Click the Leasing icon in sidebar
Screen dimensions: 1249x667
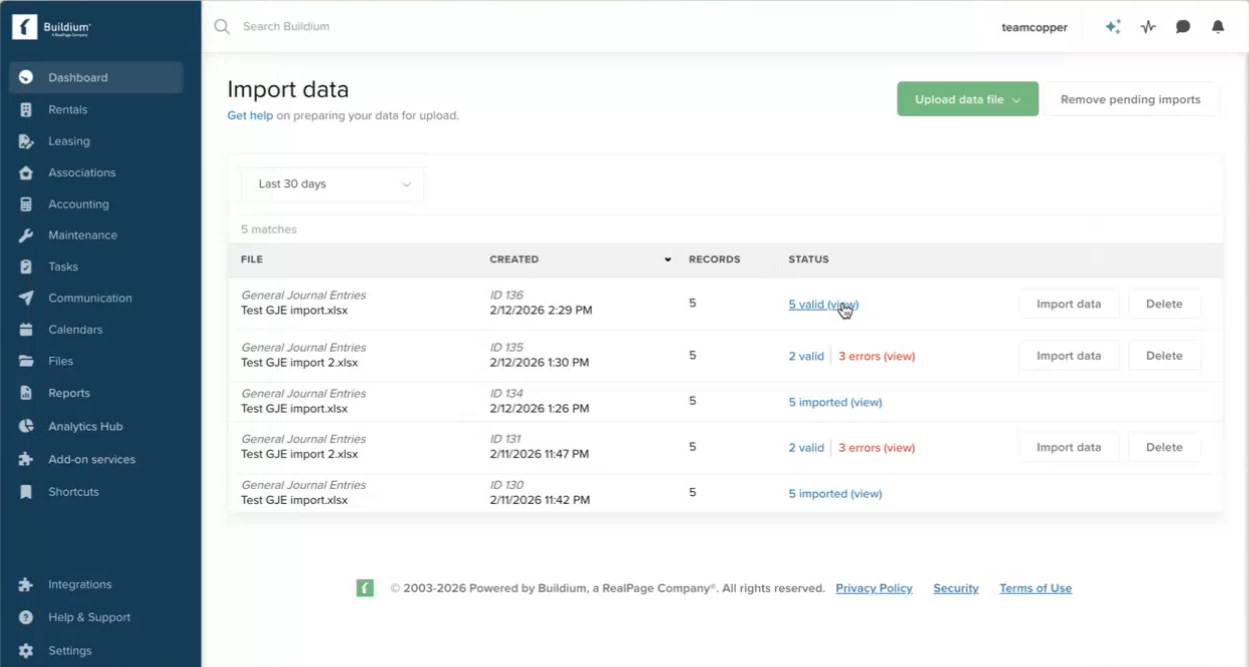tap(26, 141)
